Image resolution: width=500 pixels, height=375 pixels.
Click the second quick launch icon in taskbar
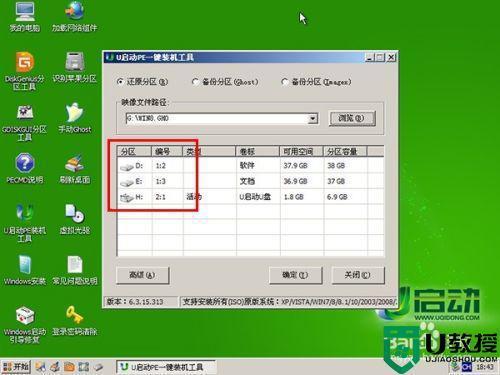tap(55, 367)
